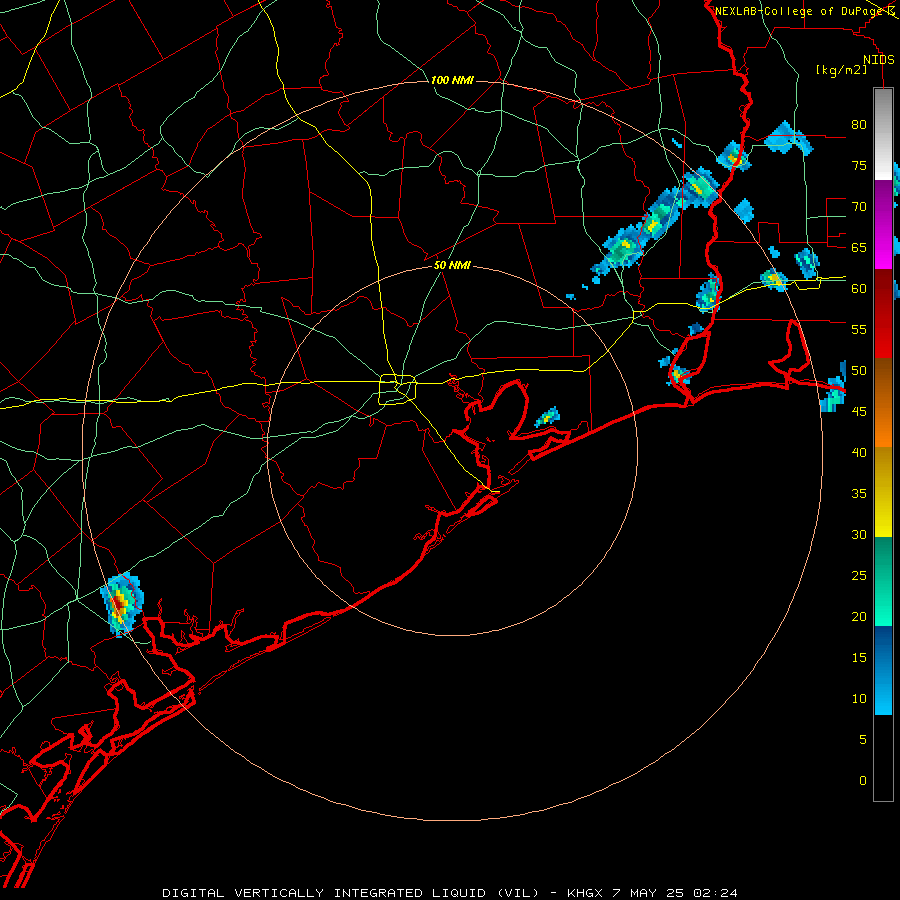Click the "15" value on the VIL scale
900x900 pixels.
pos(859,658)
